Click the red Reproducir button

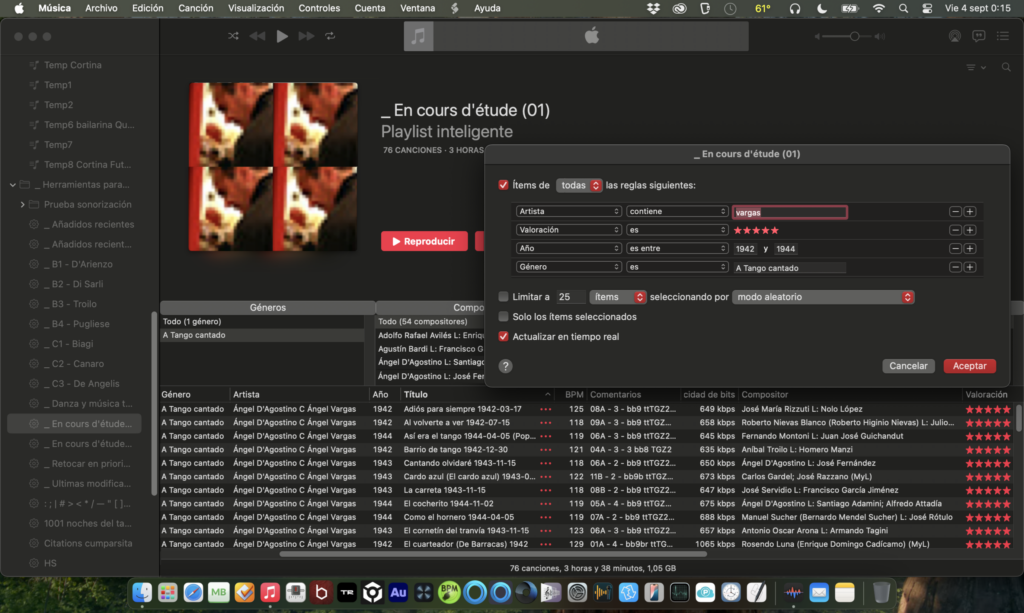point(424,241)
